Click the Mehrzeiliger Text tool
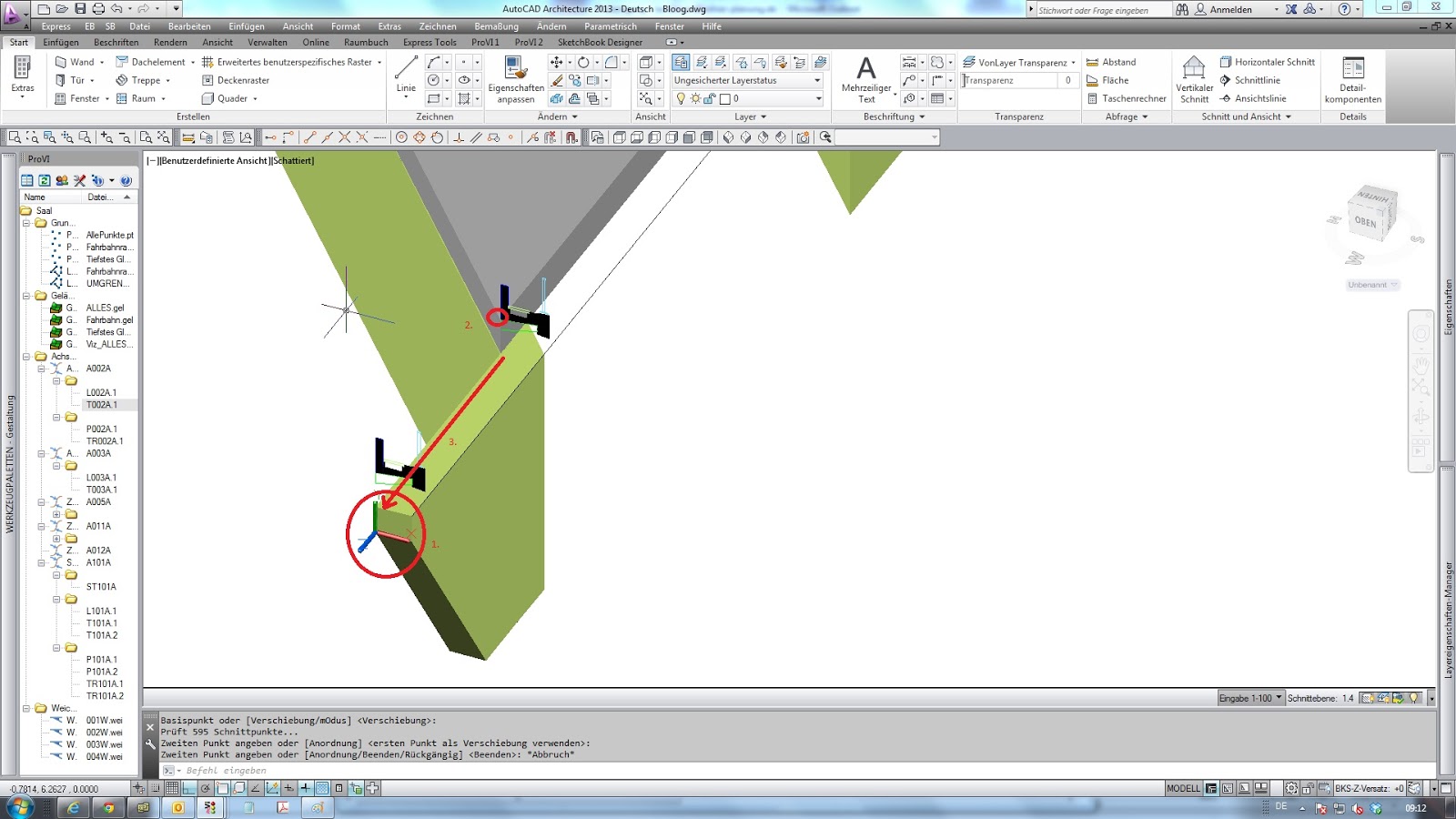This screenshot has height=819, width=1456. point(866,80)
